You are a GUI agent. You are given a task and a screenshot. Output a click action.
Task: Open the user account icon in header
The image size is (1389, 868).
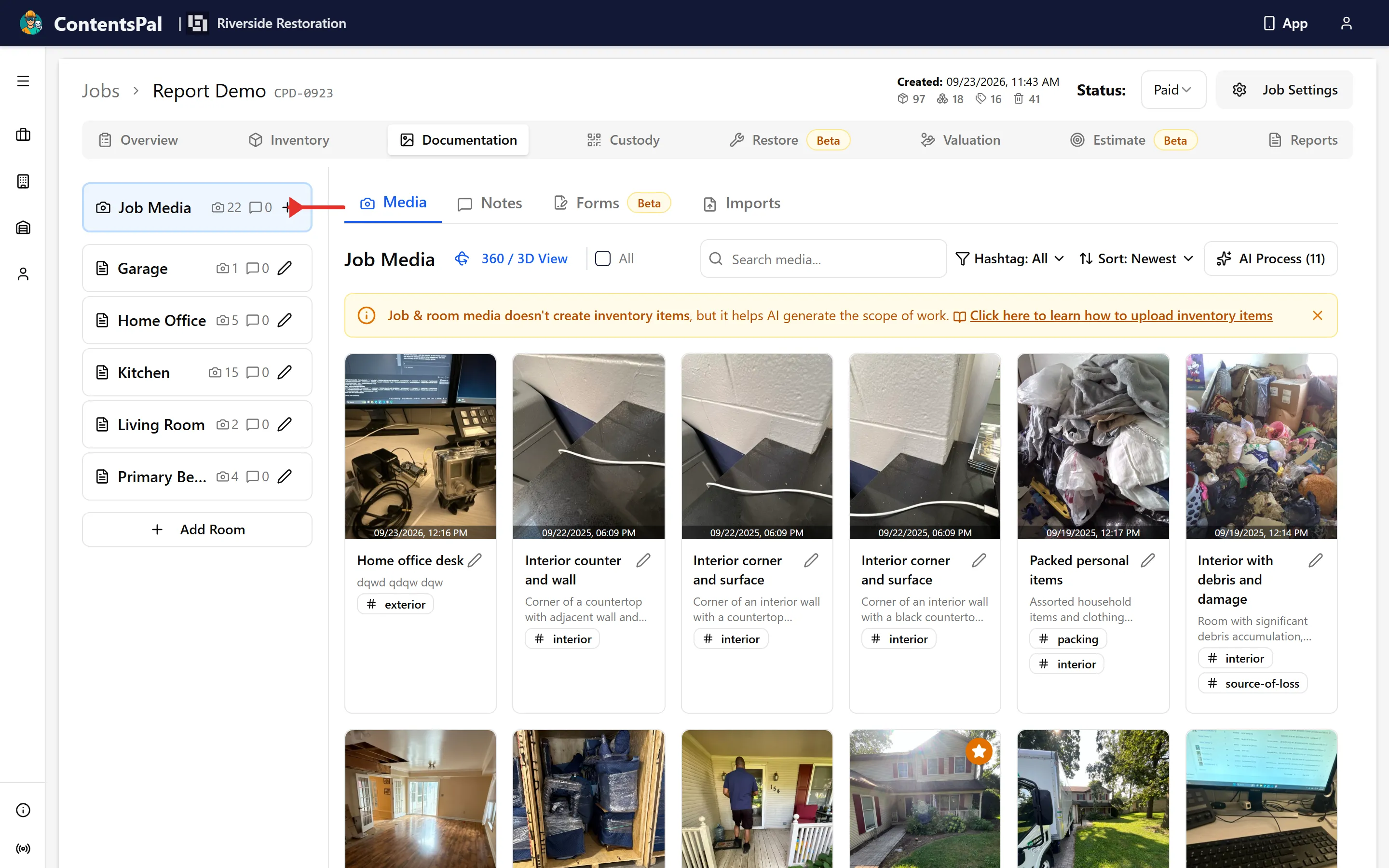point(1346,23)
